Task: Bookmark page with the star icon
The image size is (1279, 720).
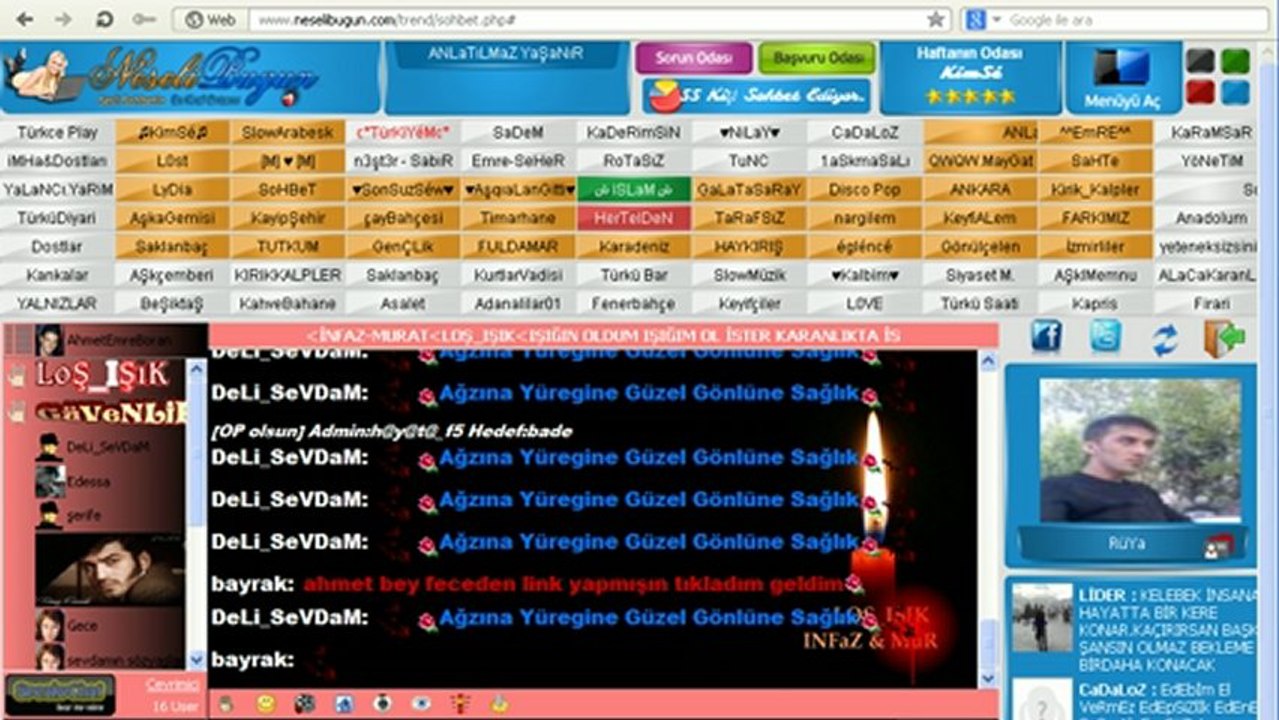Action: [935, 19]
